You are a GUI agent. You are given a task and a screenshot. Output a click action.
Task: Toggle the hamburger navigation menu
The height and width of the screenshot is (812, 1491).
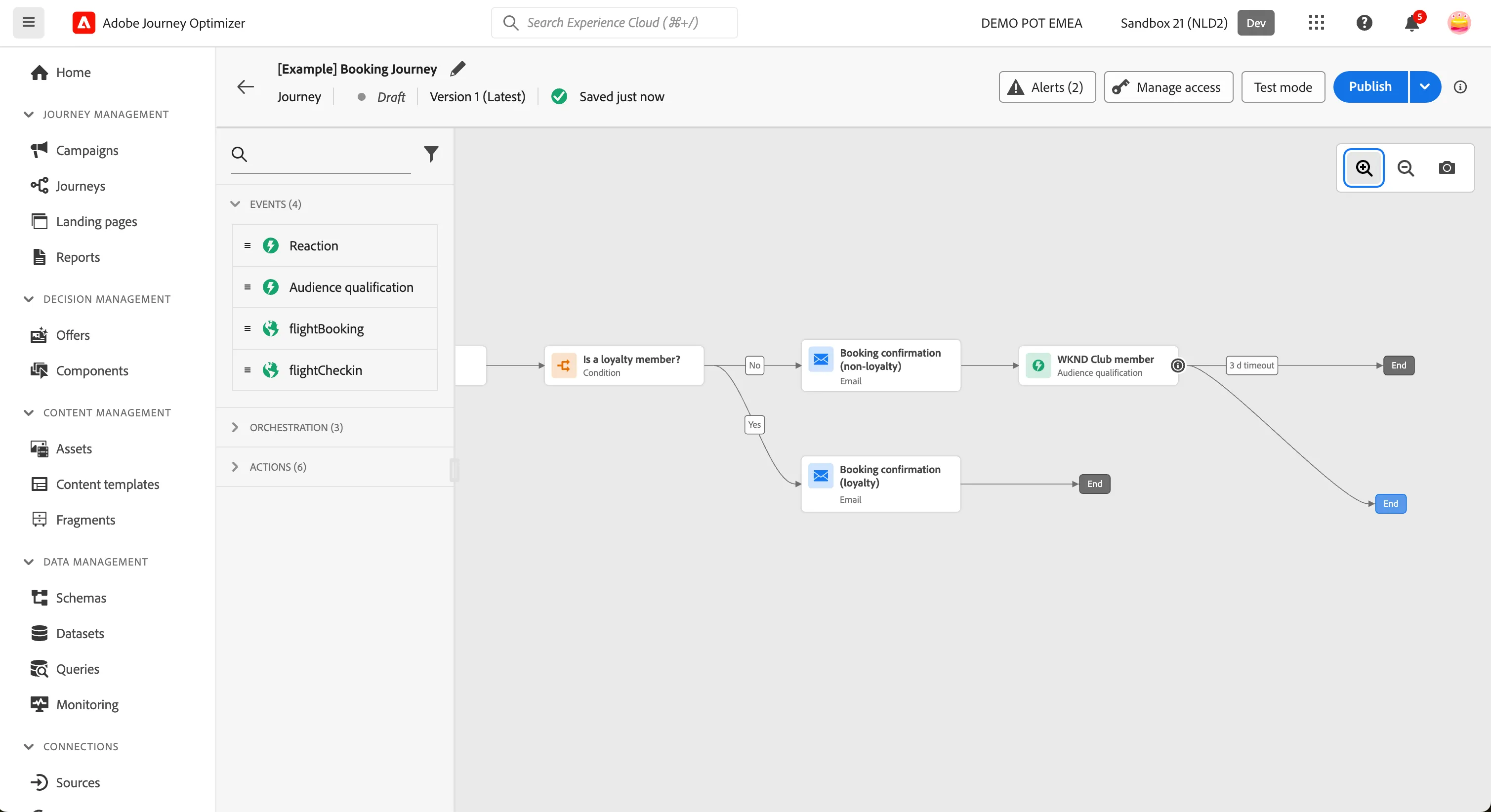point(28,23)
